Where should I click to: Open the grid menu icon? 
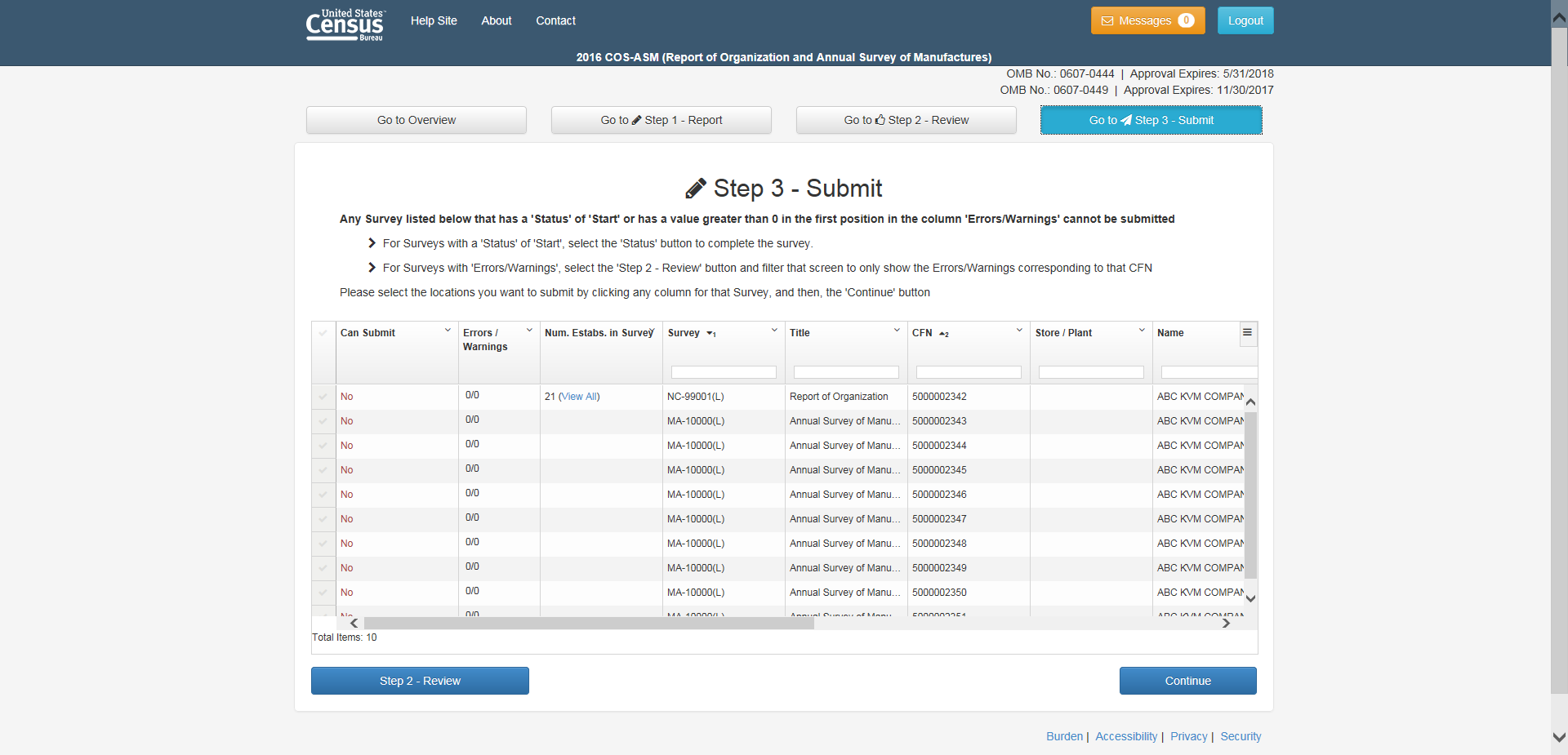[x=1247, y=332]
